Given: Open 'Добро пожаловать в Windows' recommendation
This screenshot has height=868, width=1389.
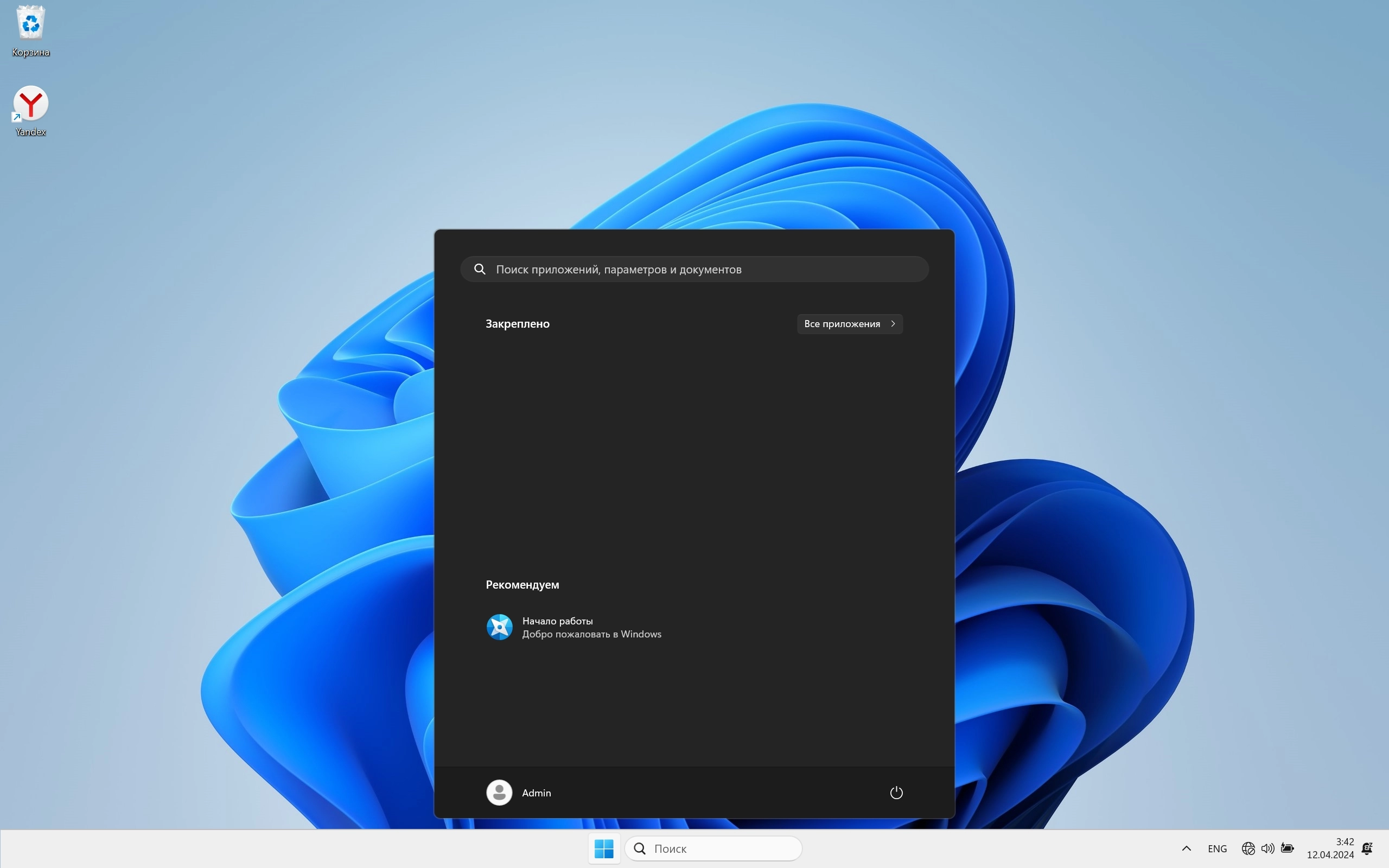Looking at the screenshot, I should [x=591, y=634].
